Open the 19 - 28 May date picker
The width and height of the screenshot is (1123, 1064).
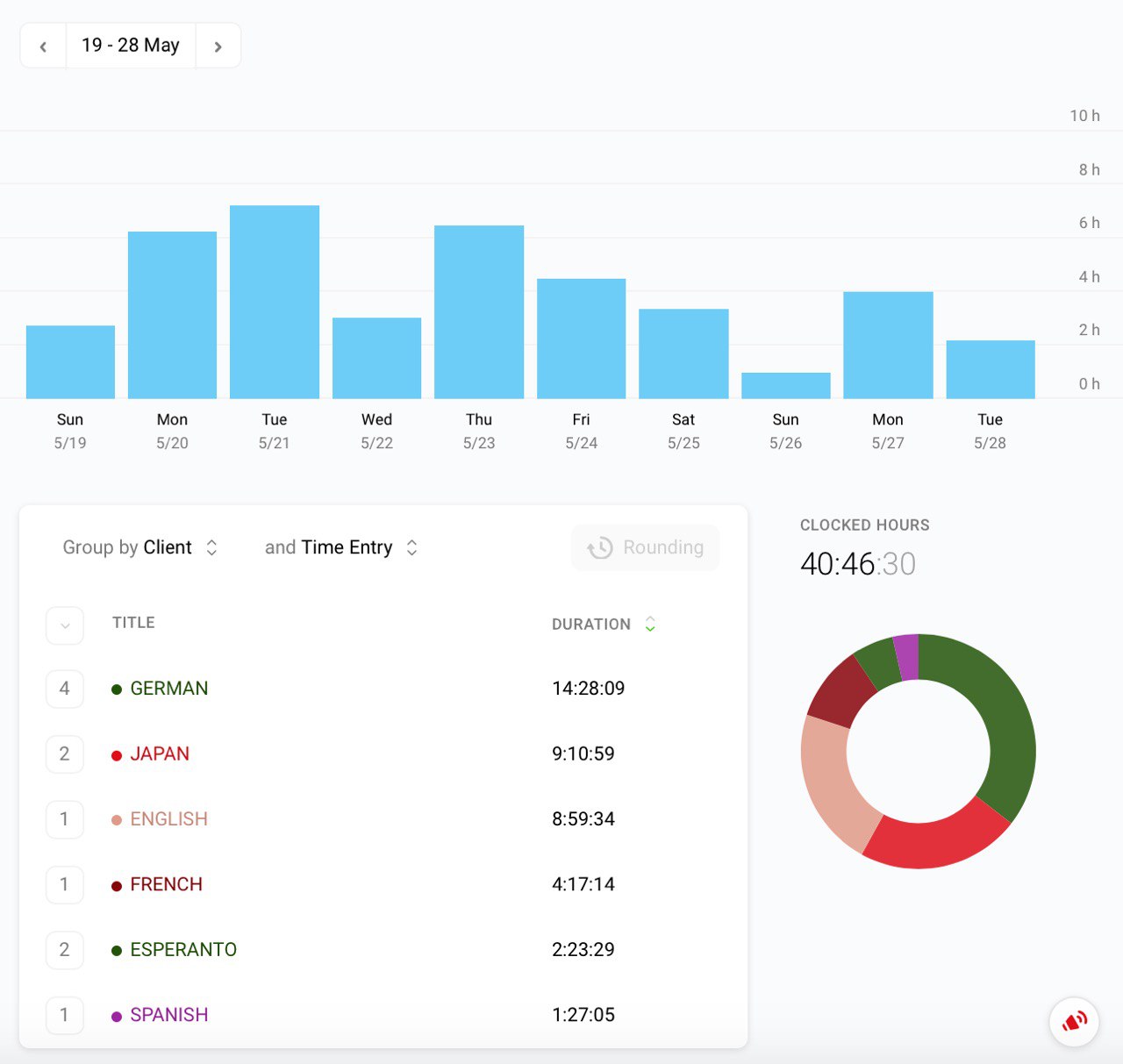[131, 46]
